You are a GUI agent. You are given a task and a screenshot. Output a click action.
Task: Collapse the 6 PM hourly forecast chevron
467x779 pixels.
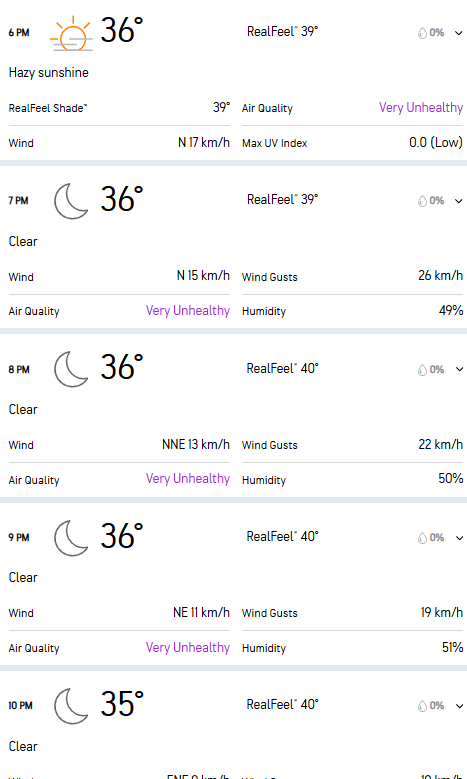[x=459, y=33]
